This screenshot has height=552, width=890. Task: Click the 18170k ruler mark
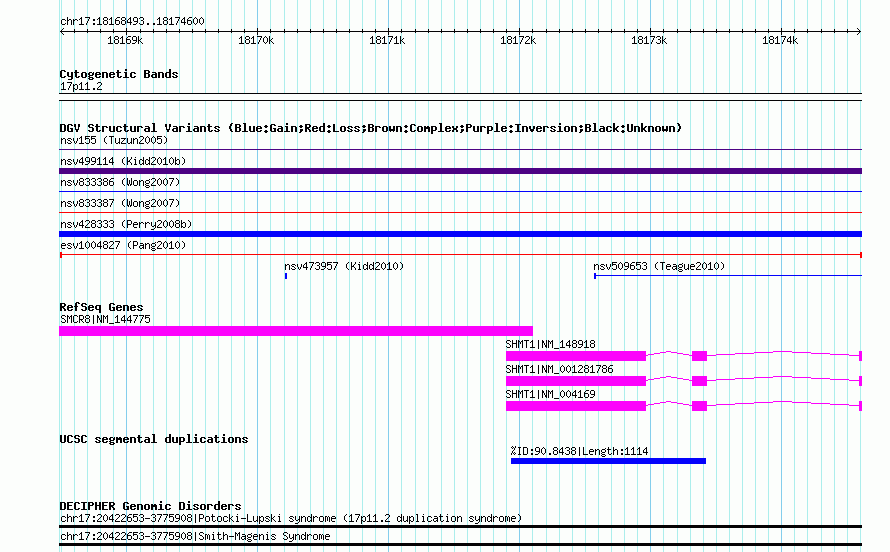tap(256, 40)
